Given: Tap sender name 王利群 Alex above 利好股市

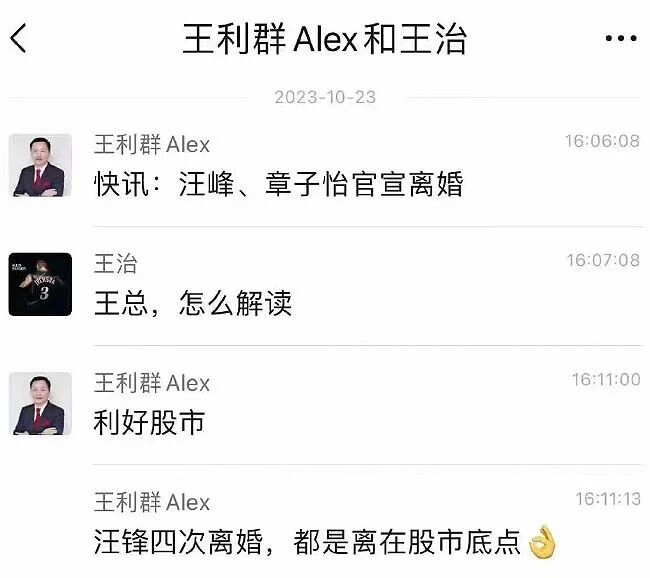Looking at the screenshot, I should [x=152, y=383].
